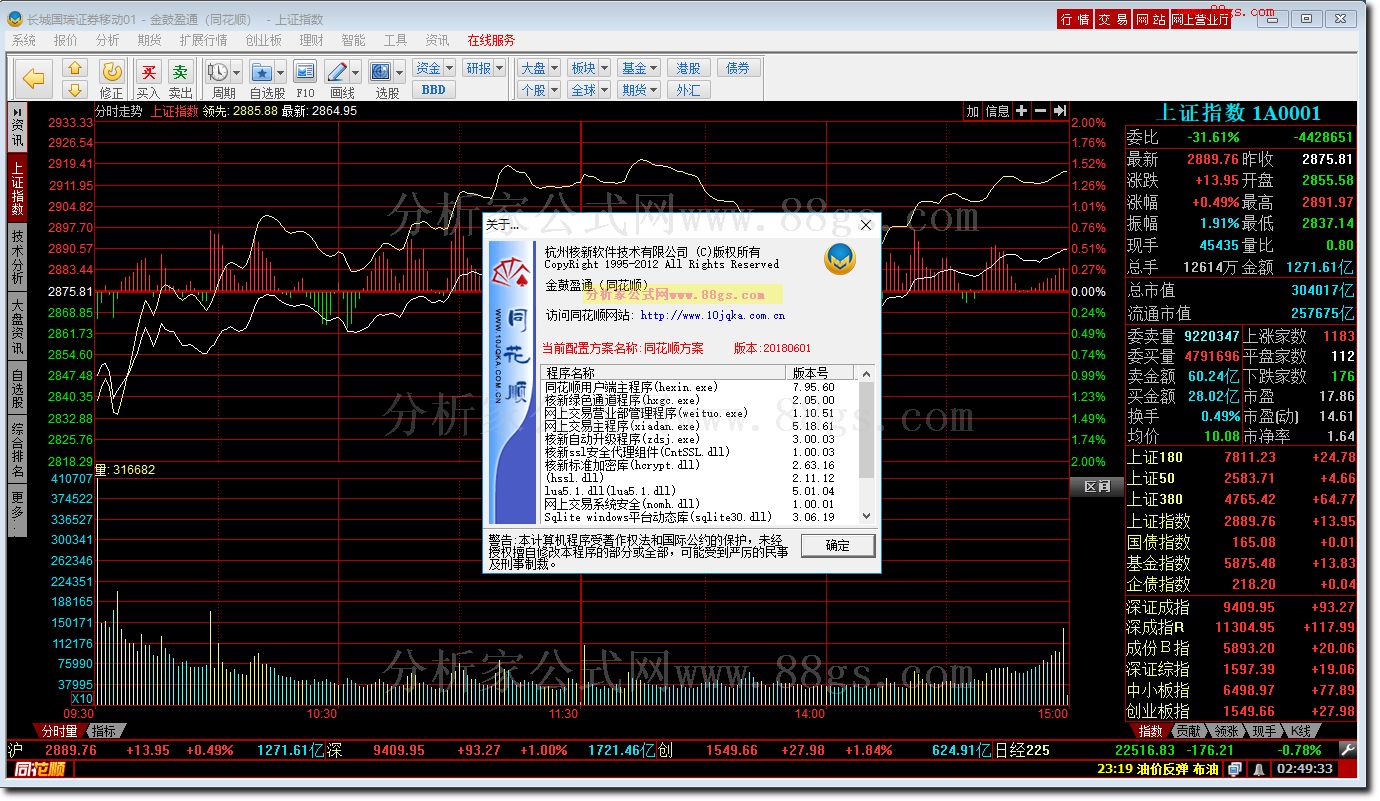Click the minus zoom icon above chart
The image size is (1380, 801).
1041,111
